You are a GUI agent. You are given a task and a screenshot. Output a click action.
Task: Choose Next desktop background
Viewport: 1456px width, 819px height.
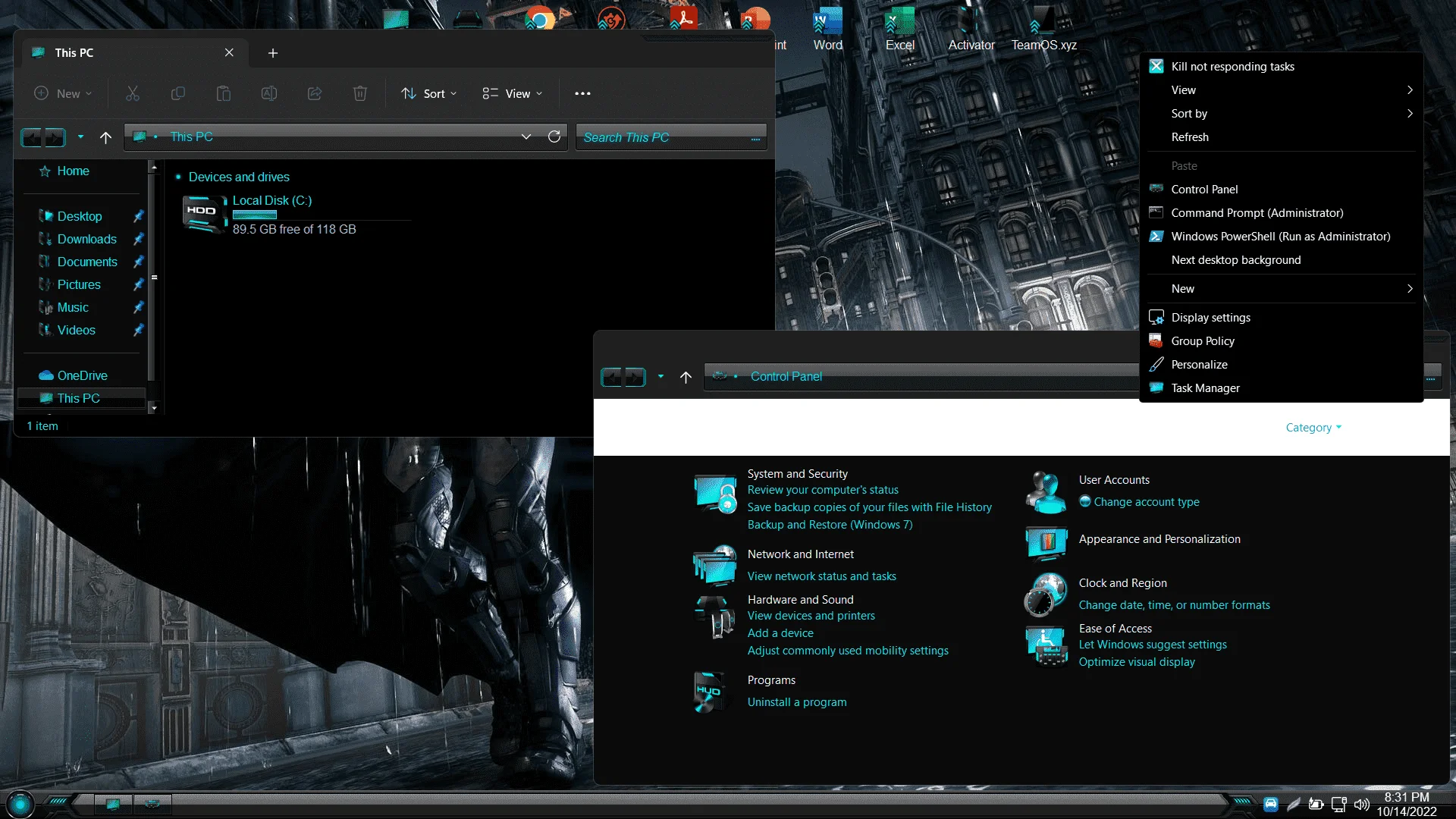[1282, 260]
